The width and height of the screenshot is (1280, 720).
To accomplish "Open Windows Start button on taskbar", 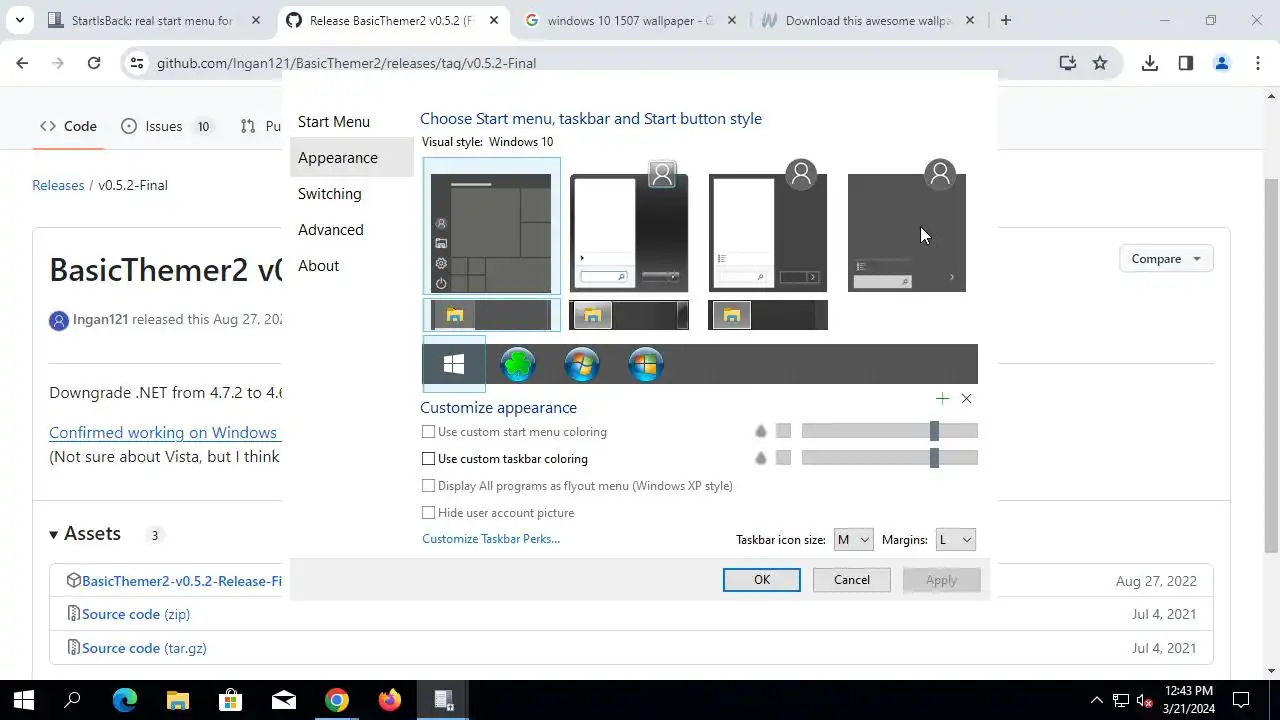I will coord(24,700).
